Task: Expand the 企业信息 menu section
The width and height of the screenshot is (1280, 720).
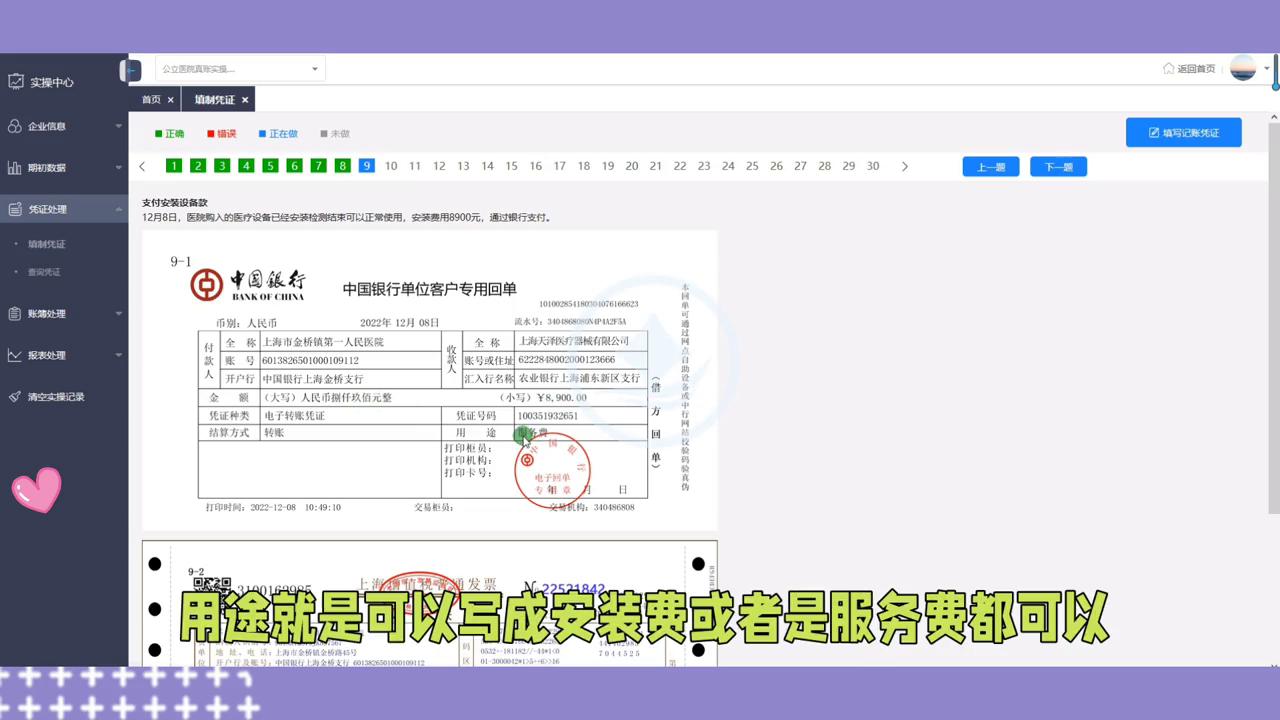Action: (117, 126)
